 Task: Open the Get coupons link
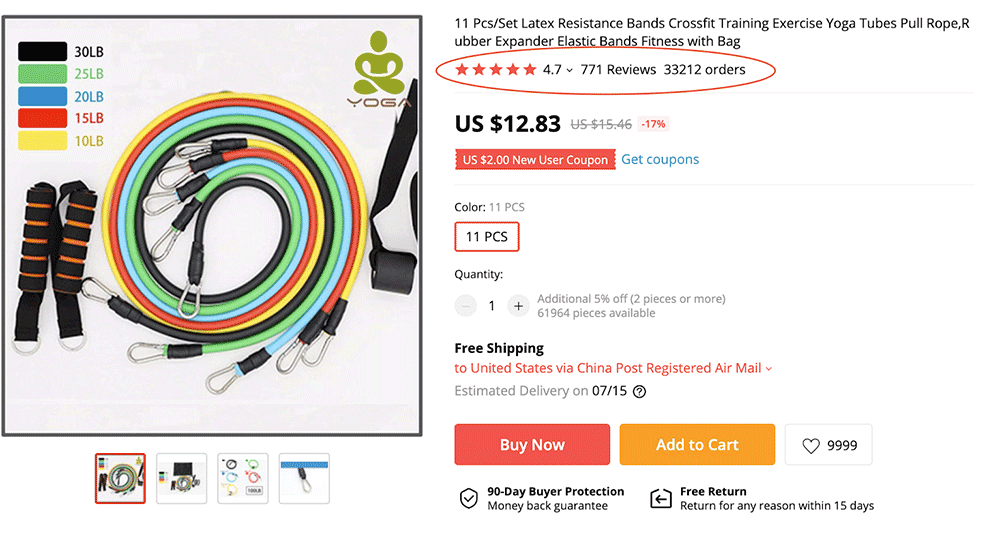pos(660,159)
